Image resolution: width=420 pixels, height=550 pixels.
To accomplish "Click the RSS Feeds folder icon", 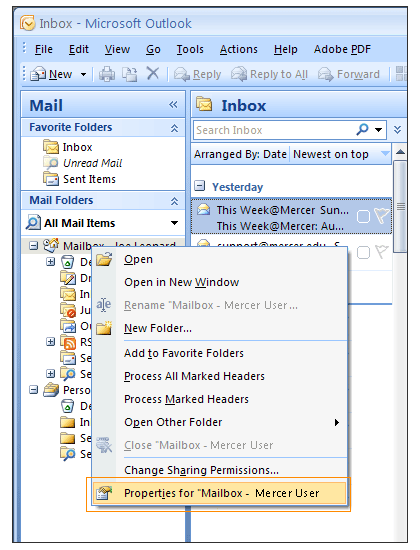I will [x=68, y=342].
